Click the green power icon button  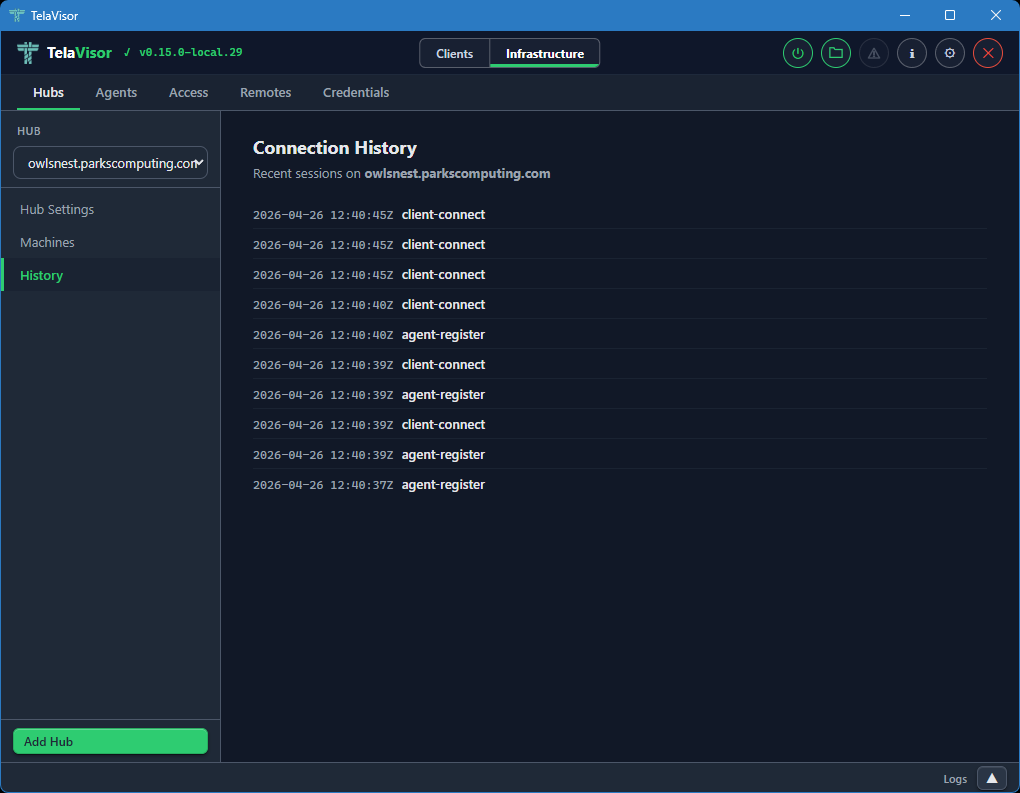coord(798,53)
